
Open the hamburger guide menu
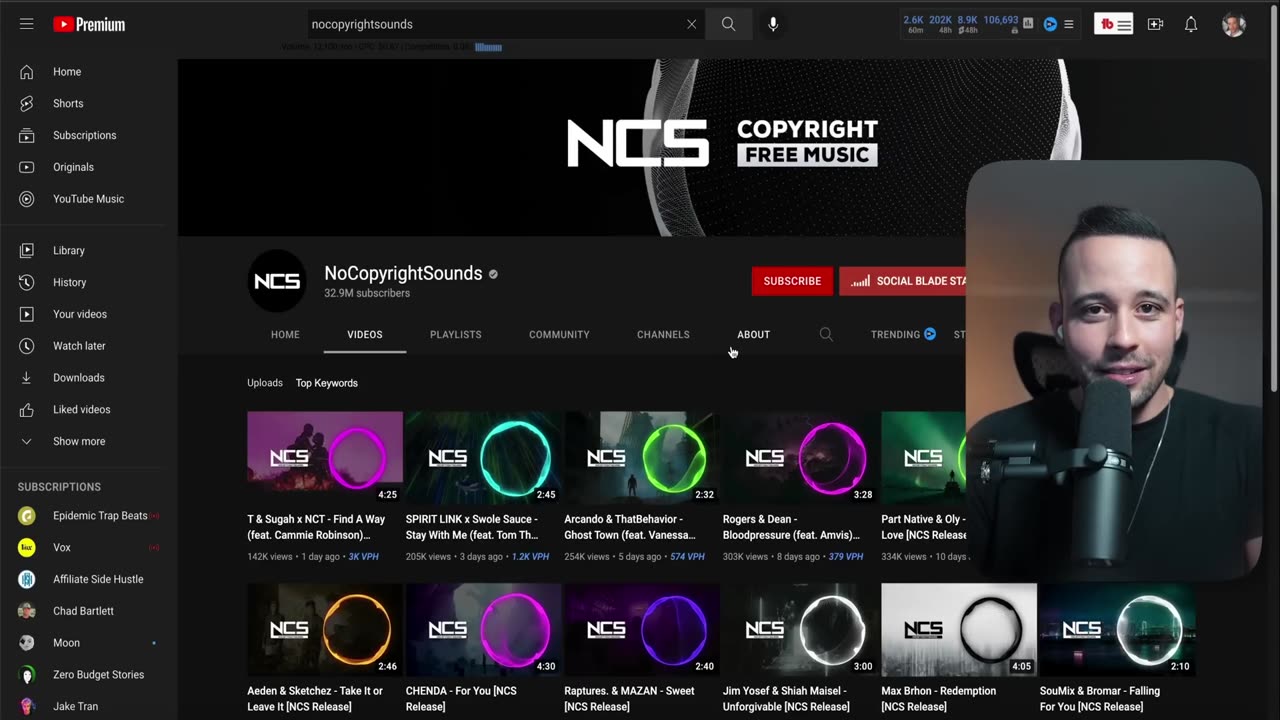pos(27,24)
